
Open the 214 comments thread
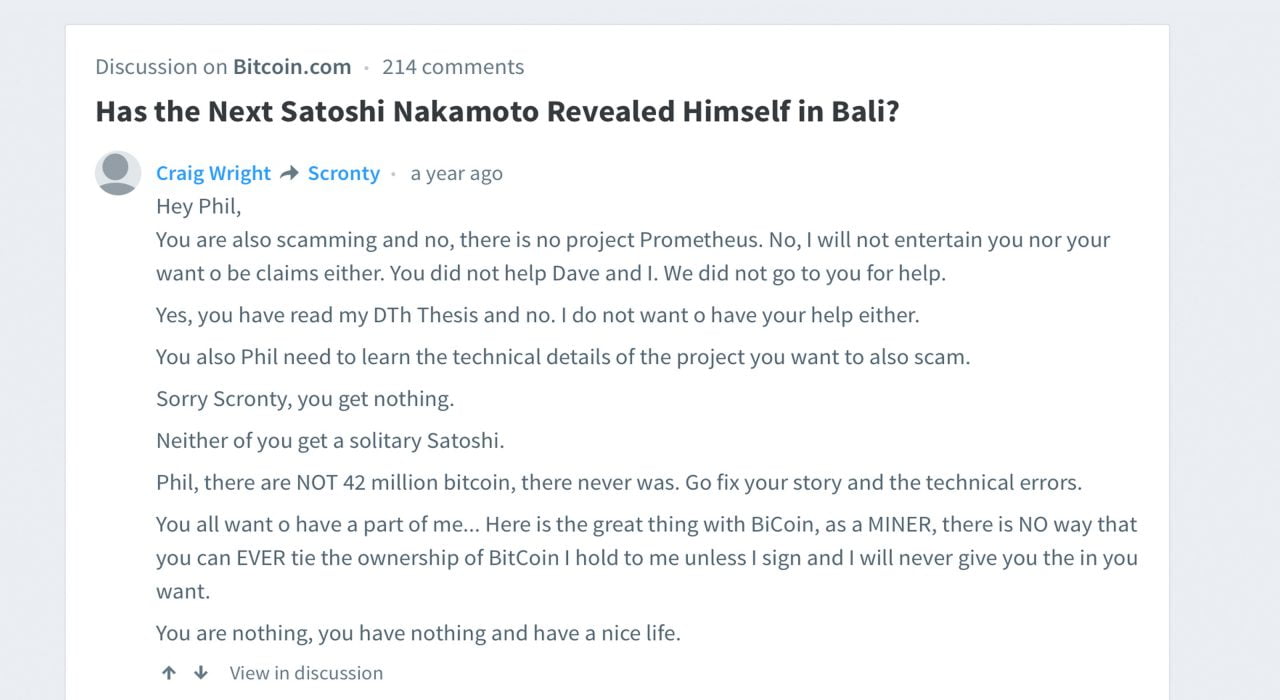[452, 67]
